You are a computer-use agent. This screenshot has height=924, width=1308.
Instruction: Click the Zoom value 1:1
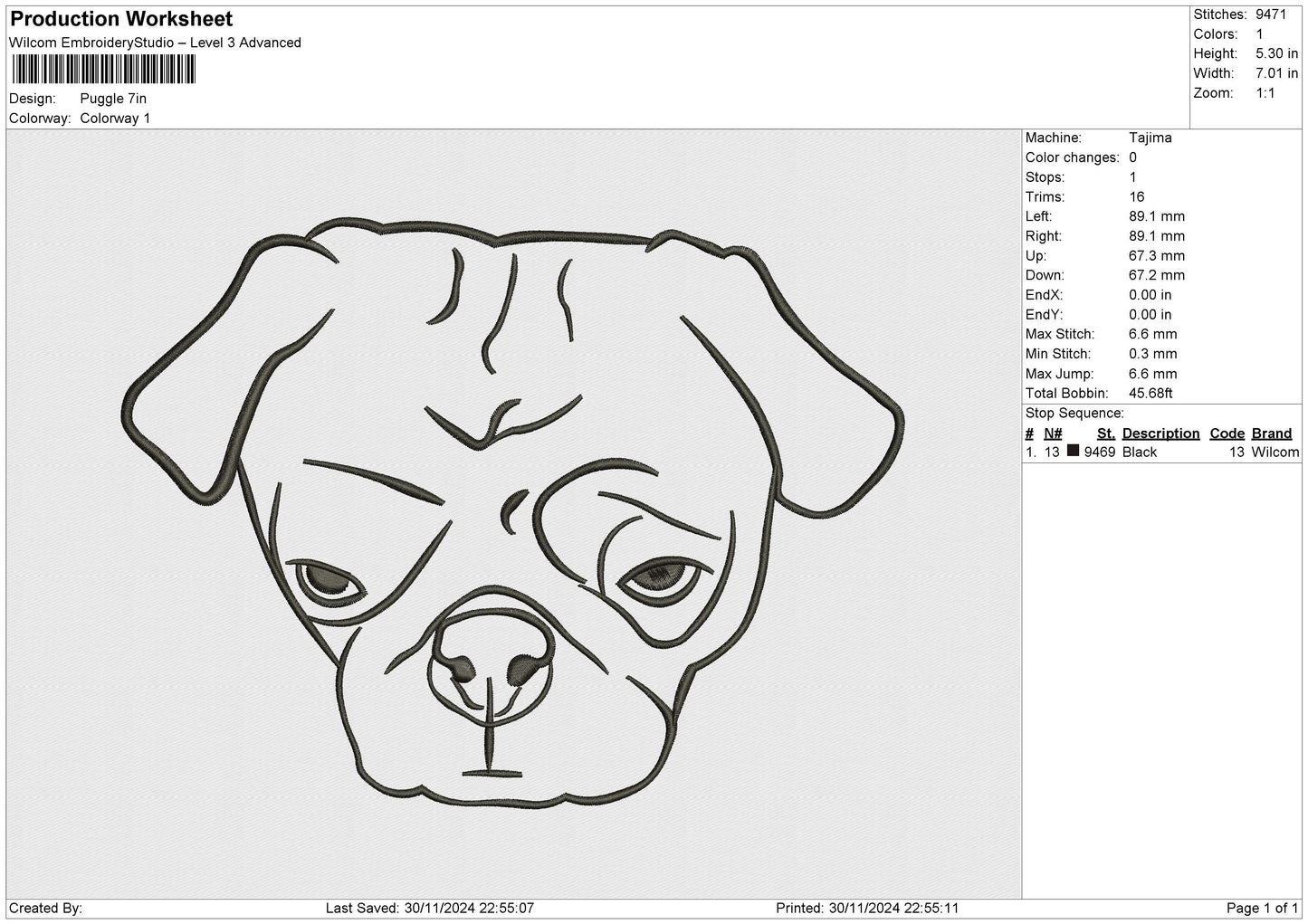(1265, 93)
